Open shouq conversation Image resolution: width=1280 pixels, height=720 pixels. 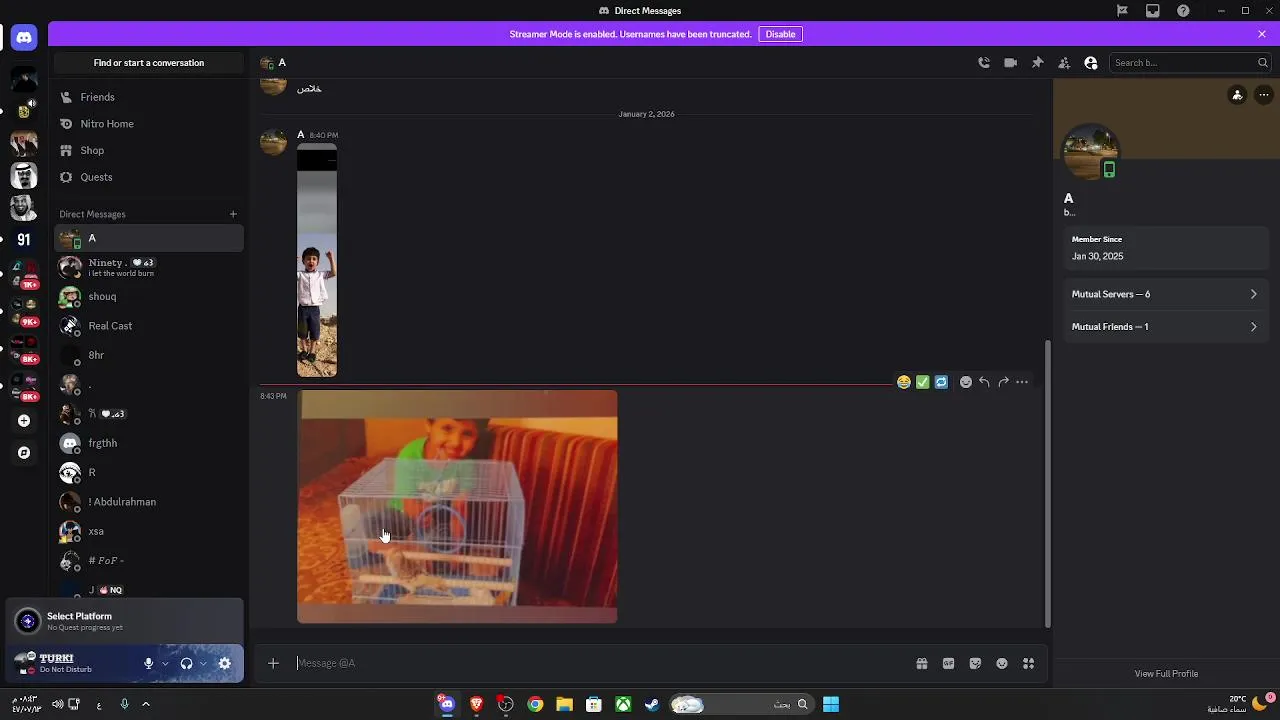tap(148, 297)
